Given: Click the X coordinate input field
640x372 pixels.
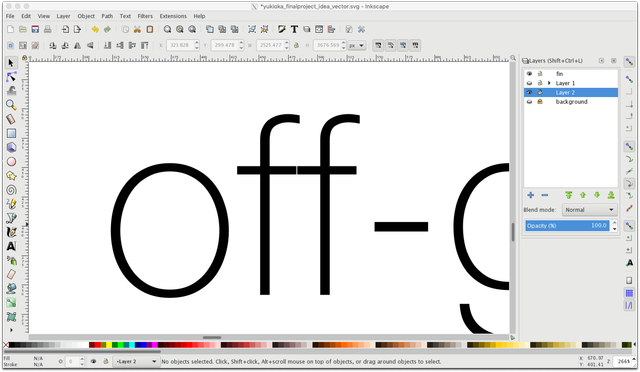Looking at the screenshot, I should [x=180, y=45].
